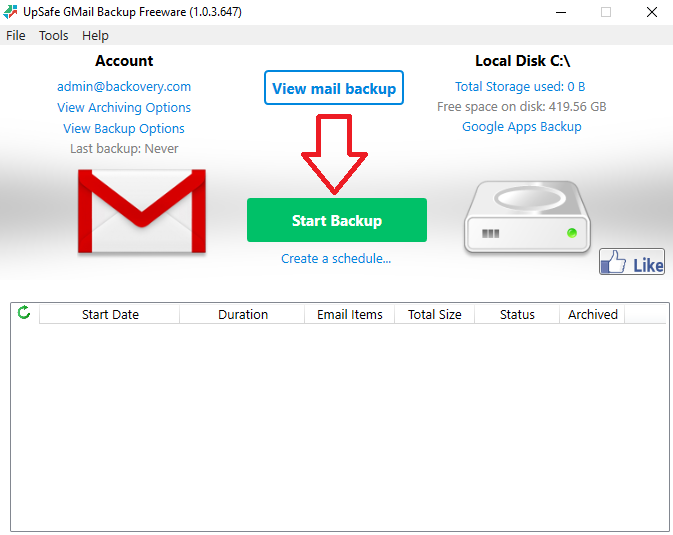Close the UpSafe GMail Backup window
673x535 pixels.
tap(652, 12)
